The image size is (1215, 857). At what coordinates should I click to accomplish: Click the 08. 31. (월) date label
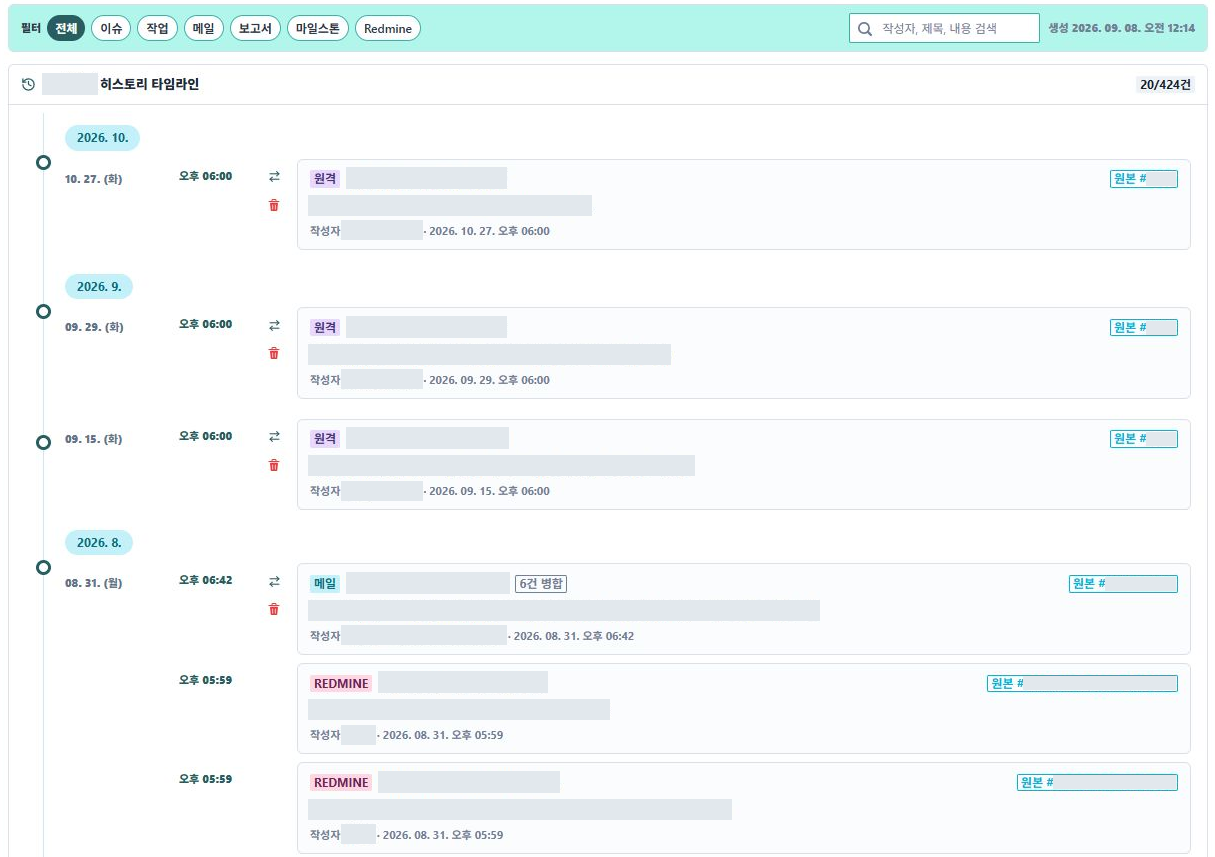pyautogui.click(x=93, y=582)
